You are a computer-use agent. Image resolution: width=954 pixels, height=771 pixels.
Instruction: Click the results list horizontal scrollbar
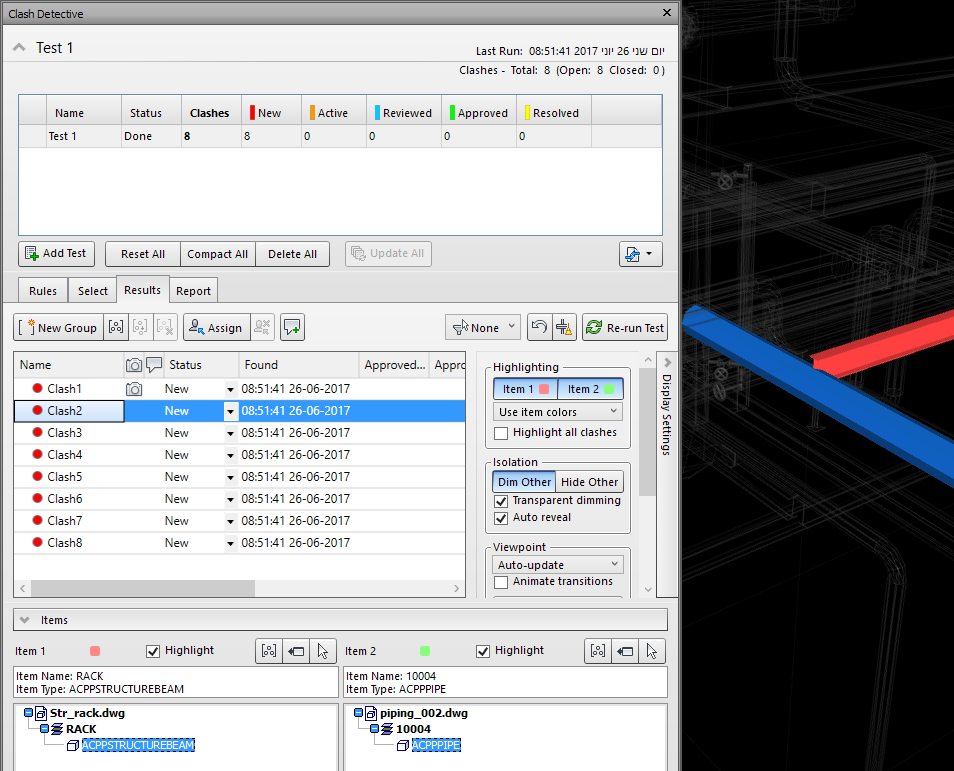pyautogui.click(x=143, y=588)
